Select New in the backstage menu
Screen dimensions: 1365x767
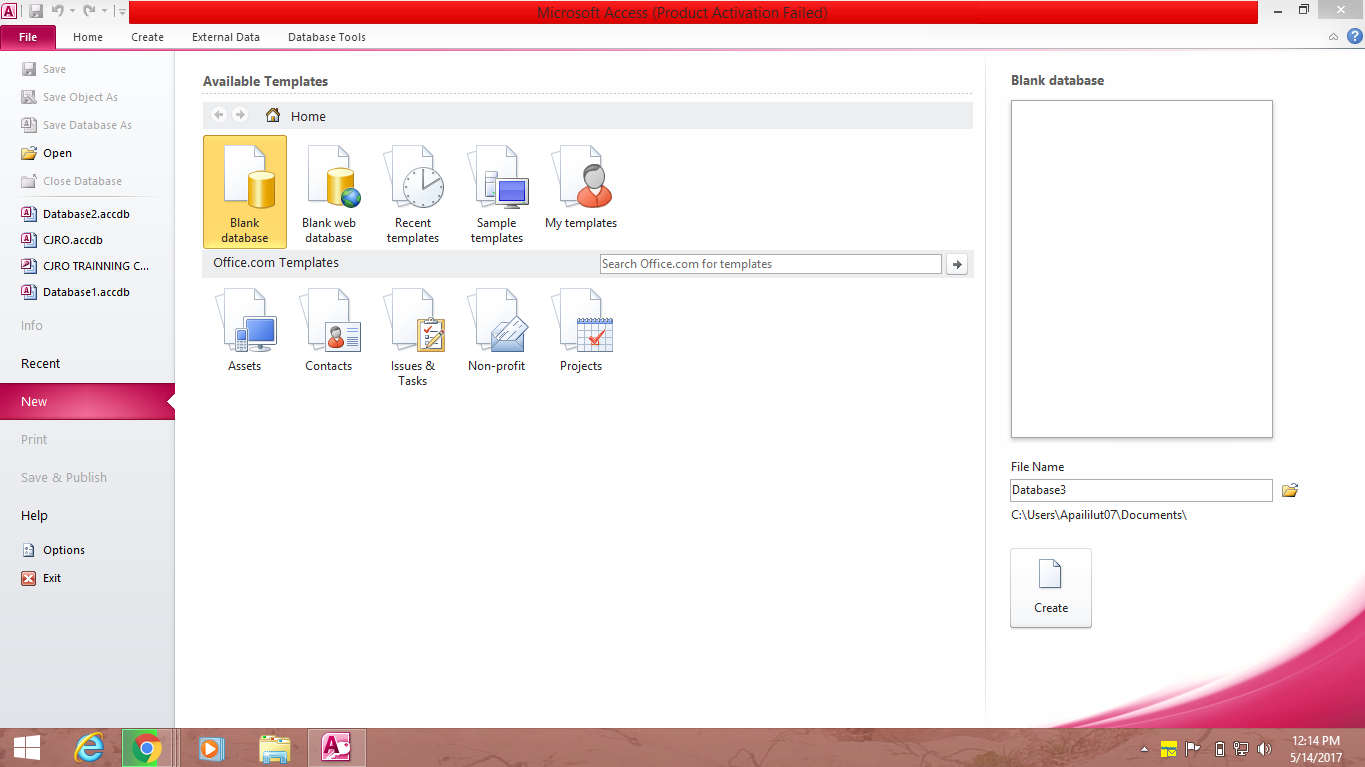[87, 401]
